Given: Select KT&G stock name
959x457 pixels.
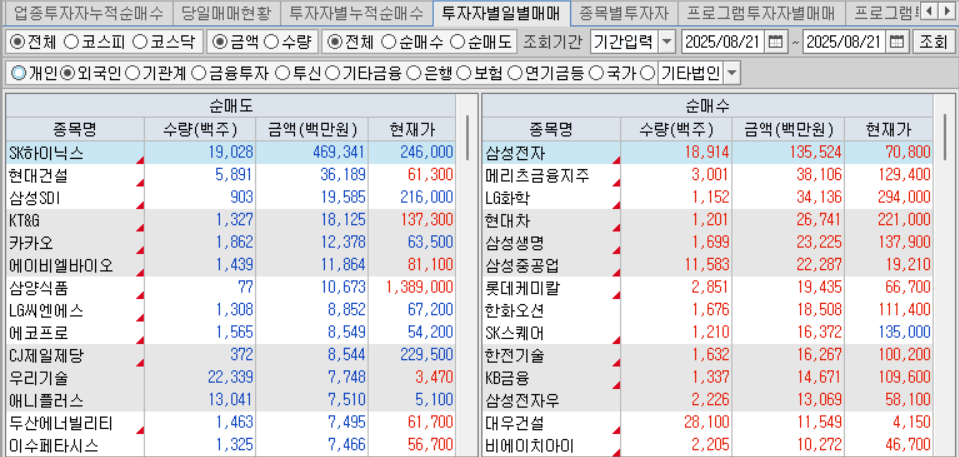Looking at the screenshot, I should coord(24,220).
